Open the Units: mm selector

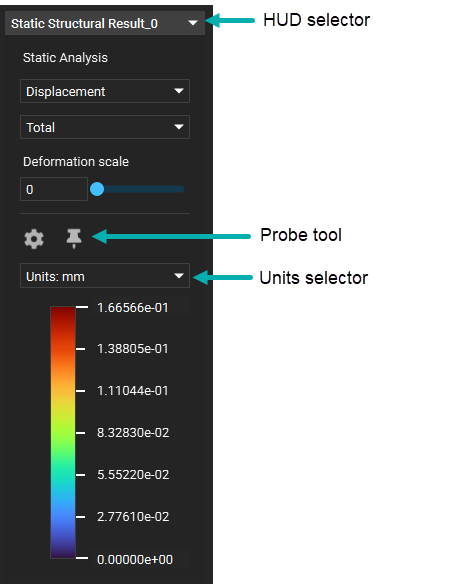point(105,276)
